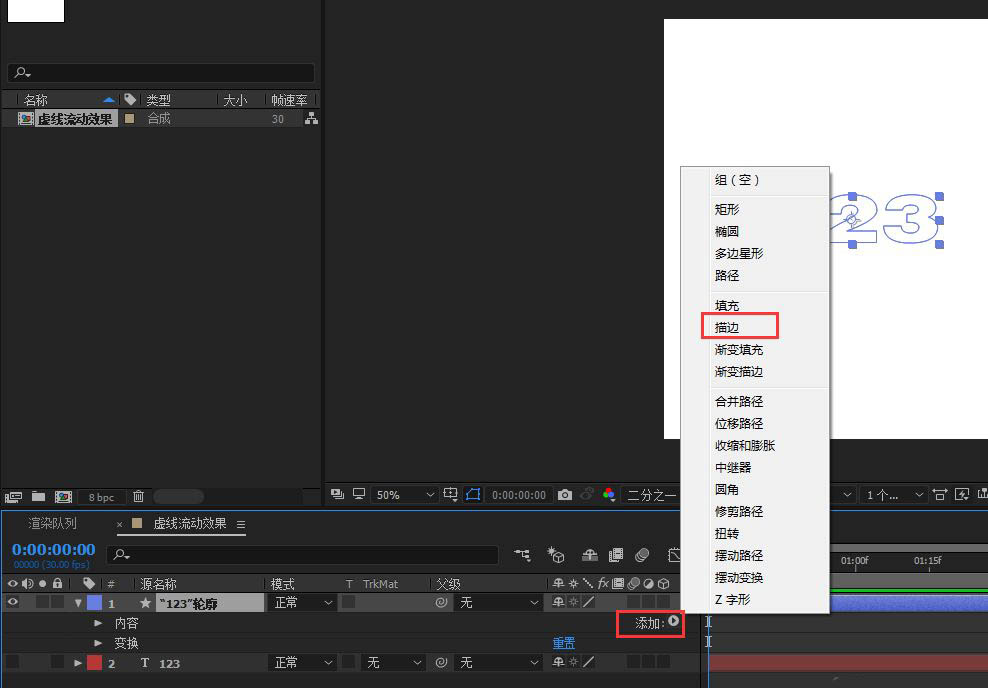This screenshot has height=688, width=988.
Task: Select the show channels color icon
Action: [611, 494]
